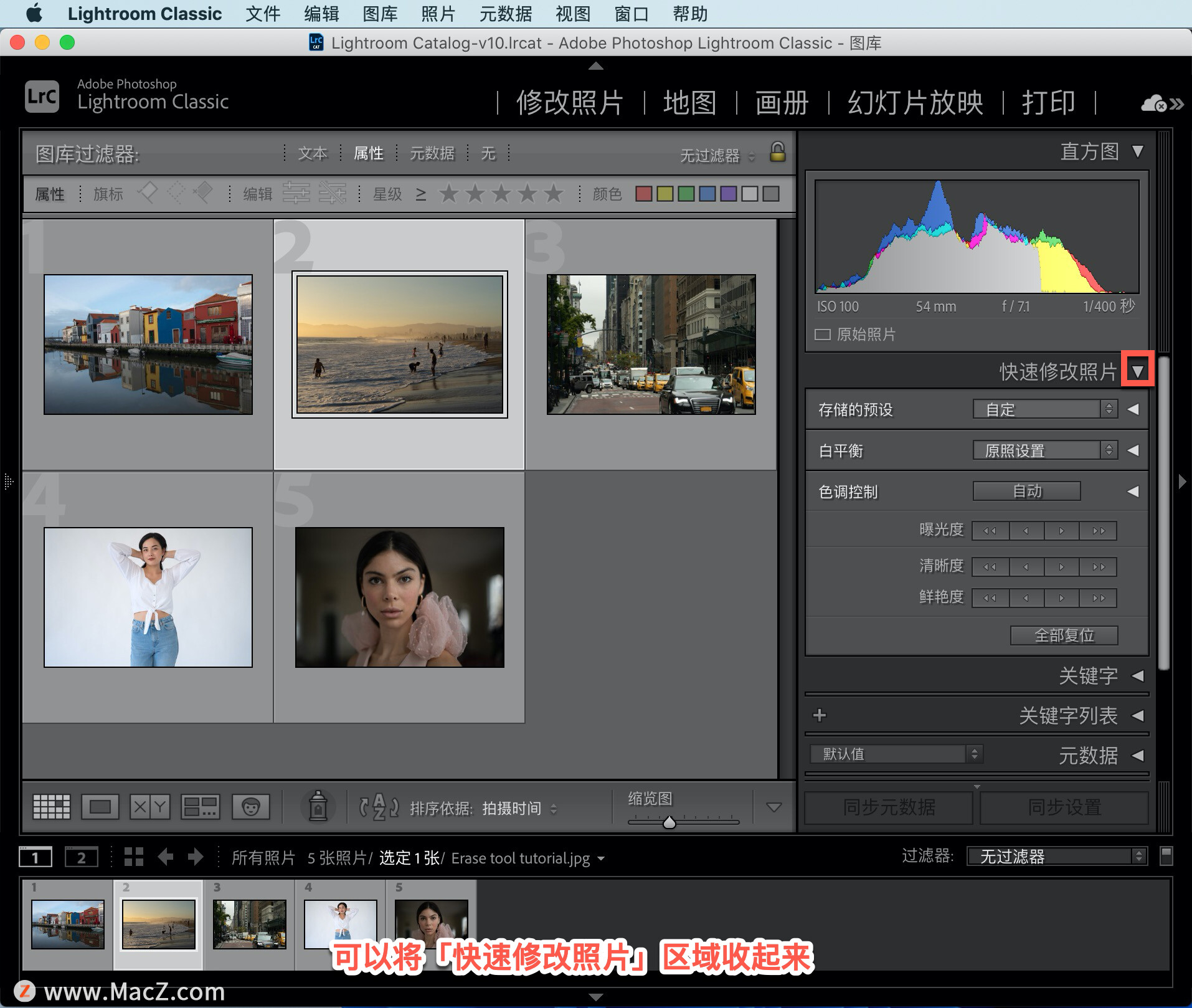Click 自动 tone button
This screenshot has width=1192, height=1008.
[x=1026, y=491]
